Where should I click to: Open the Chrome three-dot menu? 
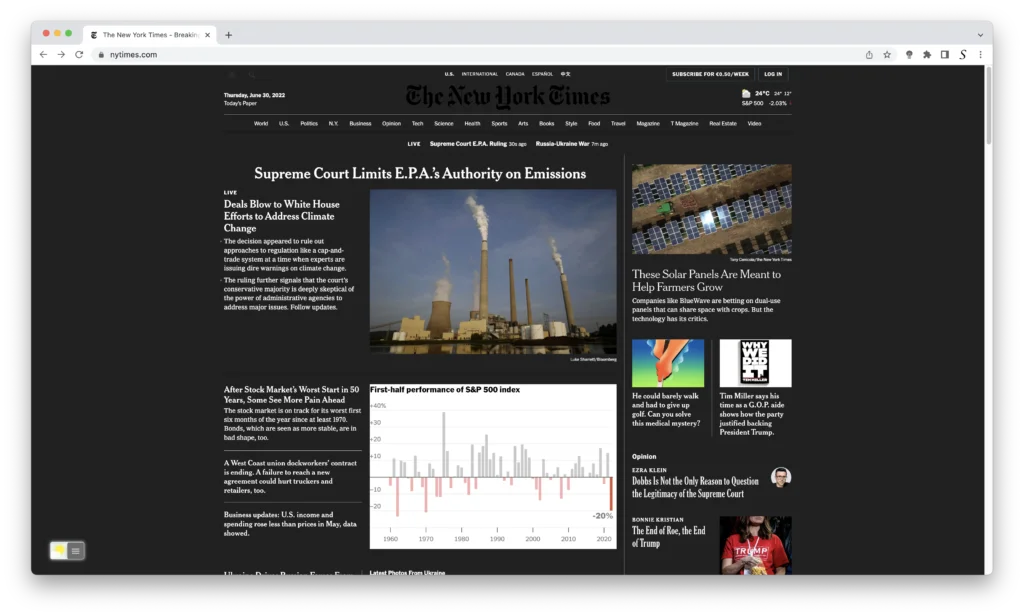pyautogui.click(x=980, y=55)
